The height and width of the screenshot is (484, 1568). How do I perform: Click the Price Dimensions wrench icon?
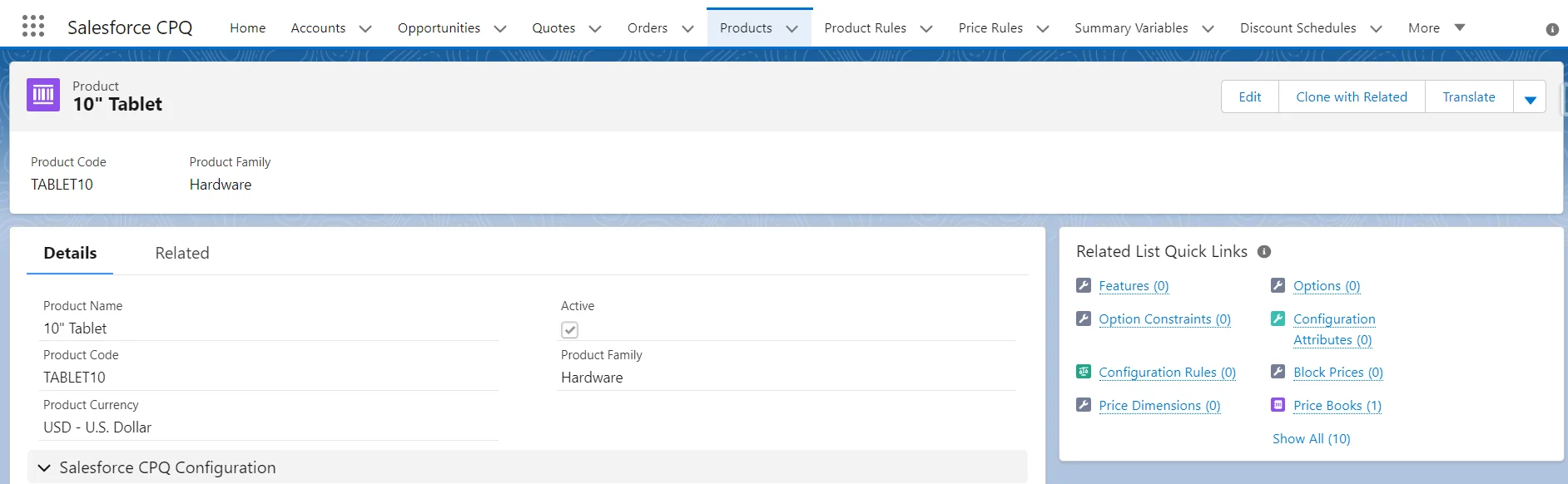point(1084,405)
